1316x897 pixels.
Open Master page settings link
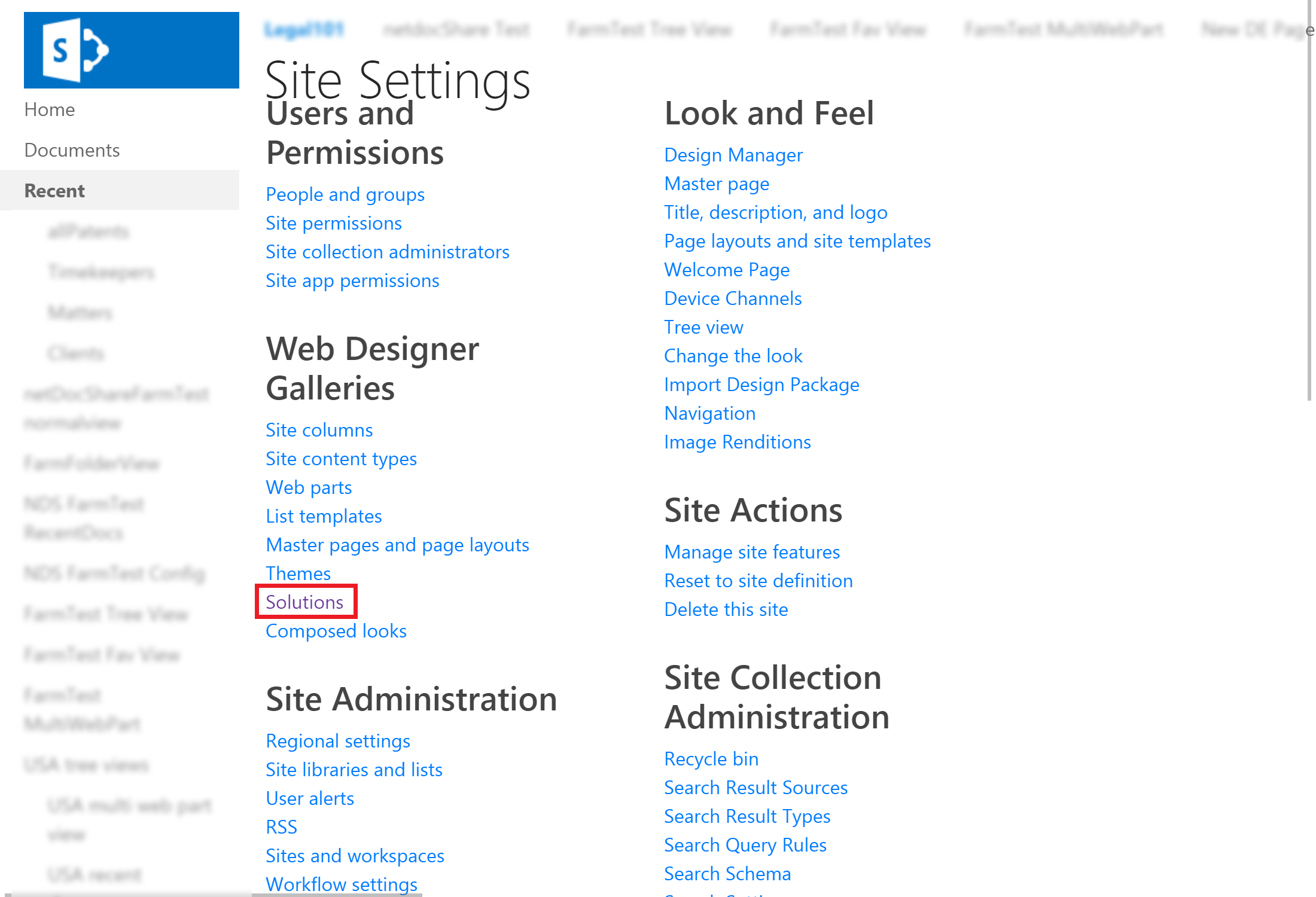[717, 184]
